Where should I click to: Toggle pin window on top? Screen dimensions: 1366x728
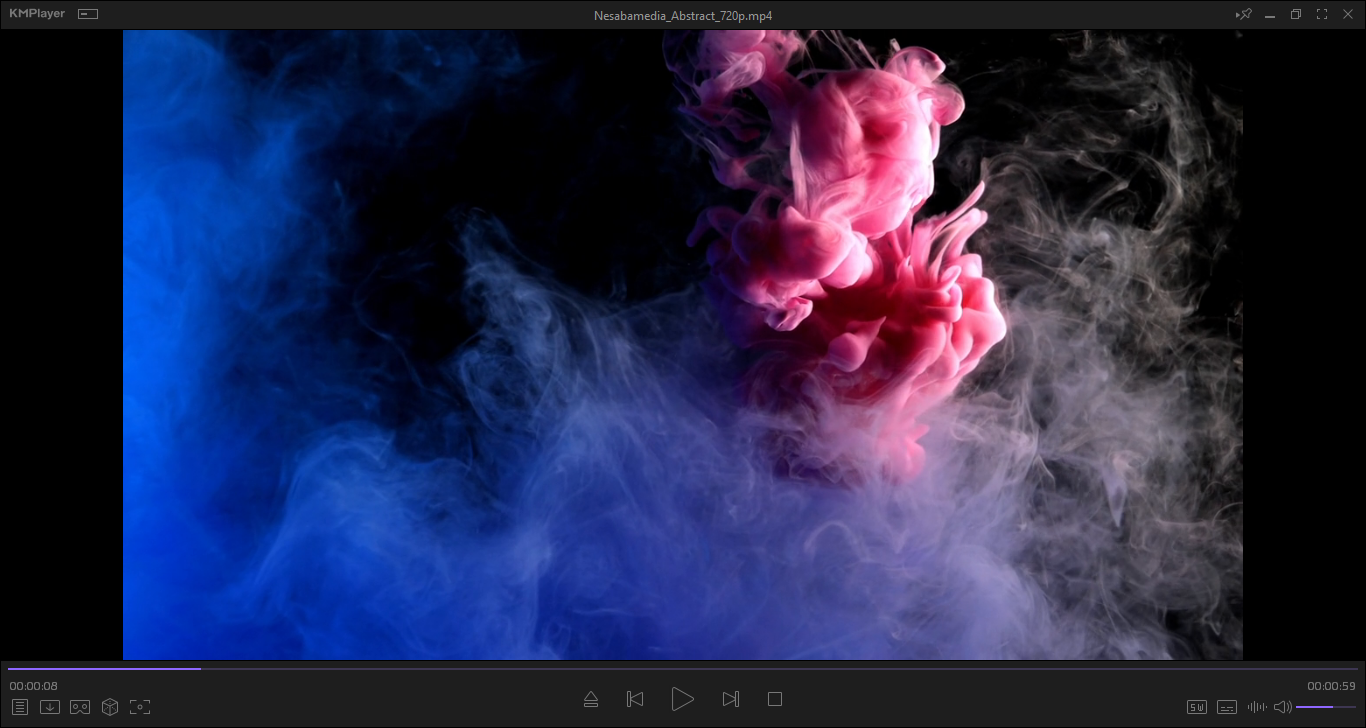click(1244, 15)
